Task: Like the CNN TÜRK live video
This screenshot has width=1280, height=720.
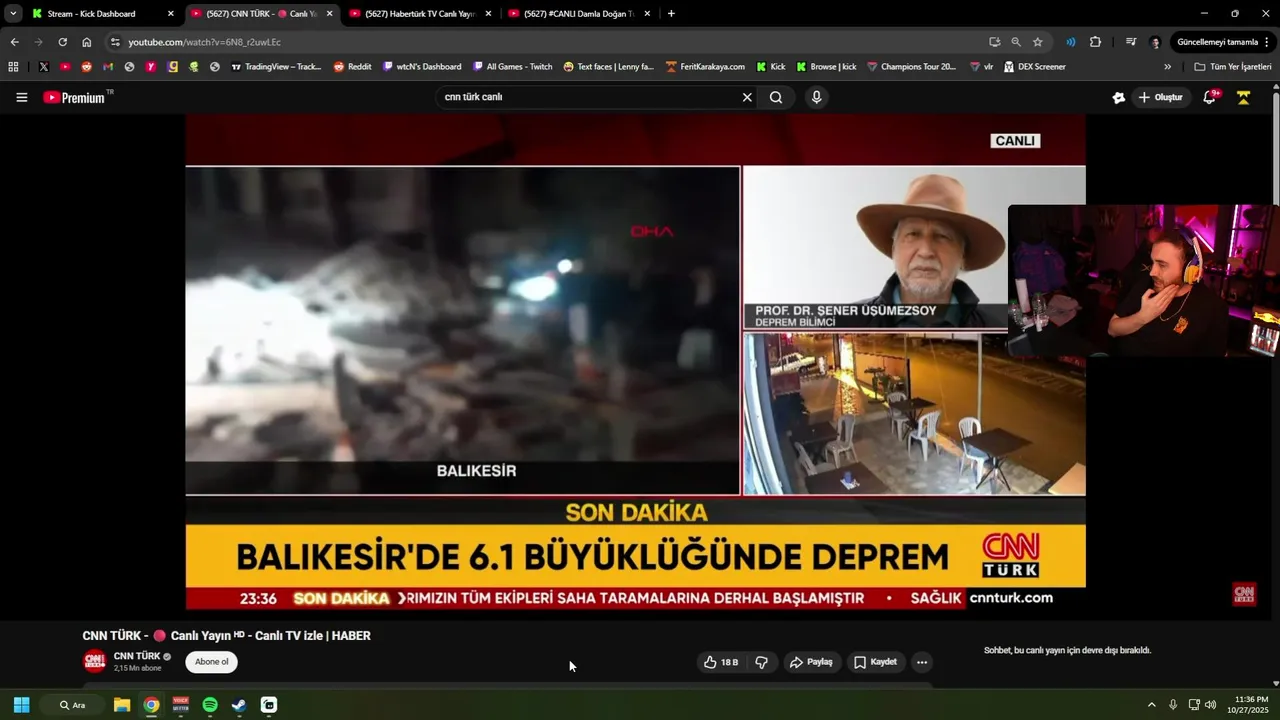Action: [x=721, y=662]
